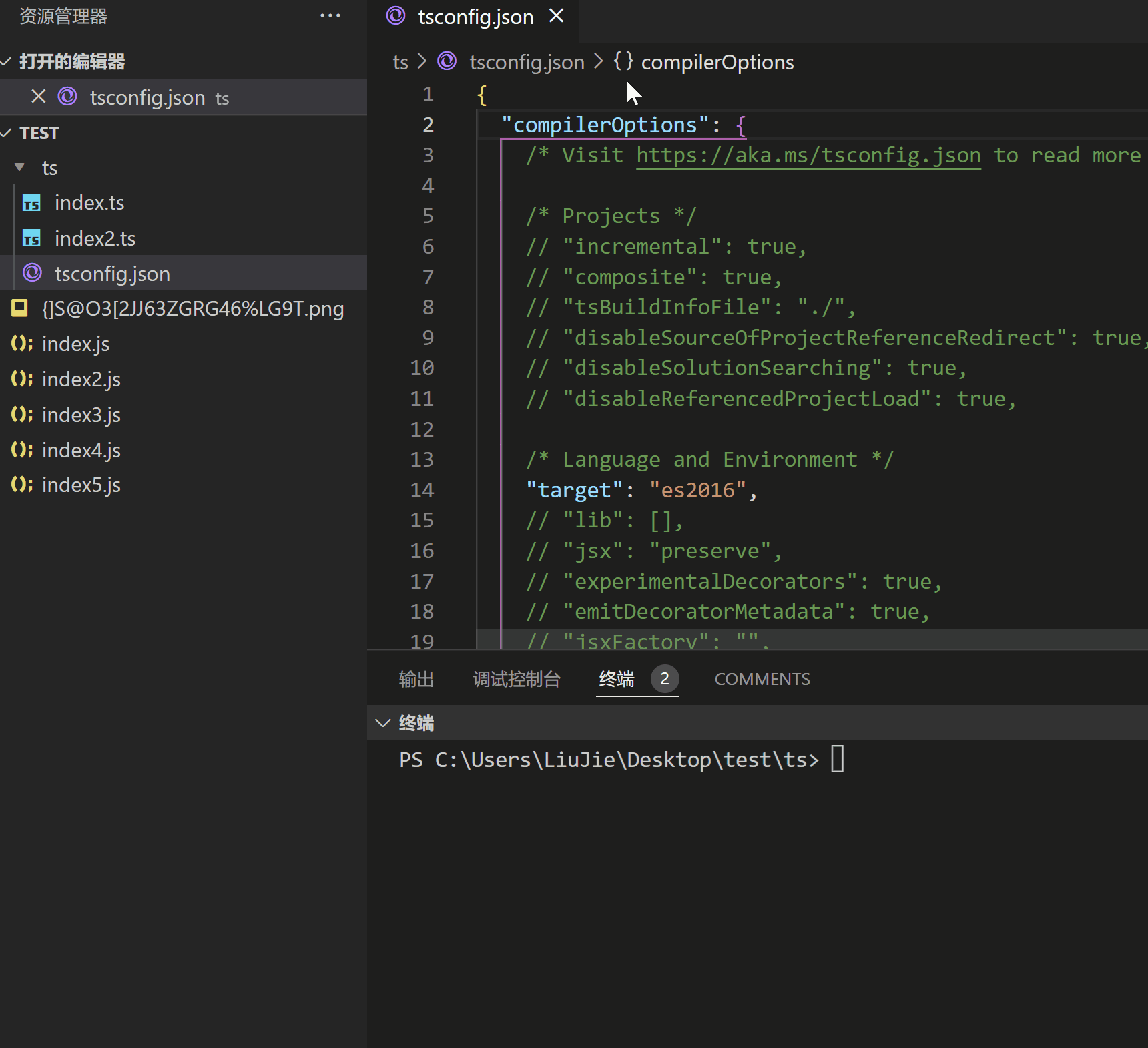Viewport: 1148px width, 1048px height.
Task: Click the 终端 terminal section header label
Action: coord(416,723)
